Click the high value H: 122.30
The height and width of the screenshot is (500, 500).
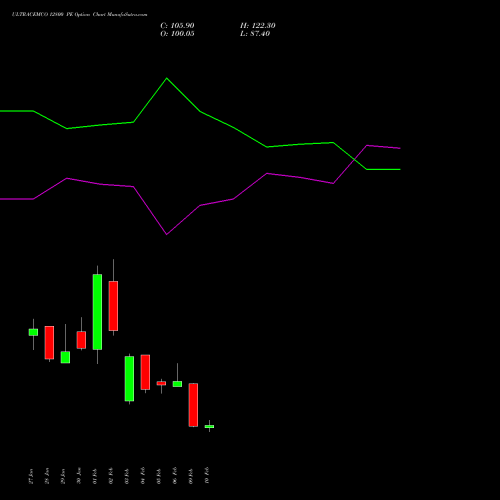[x=258, y=26]
